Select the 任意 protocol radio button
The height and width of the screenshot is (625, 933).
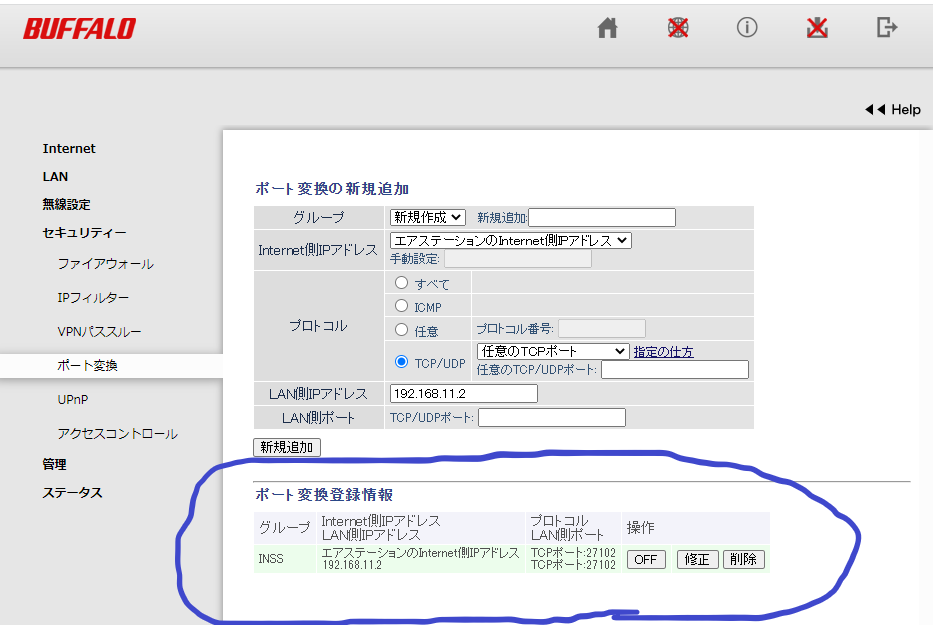pos(402,329)
